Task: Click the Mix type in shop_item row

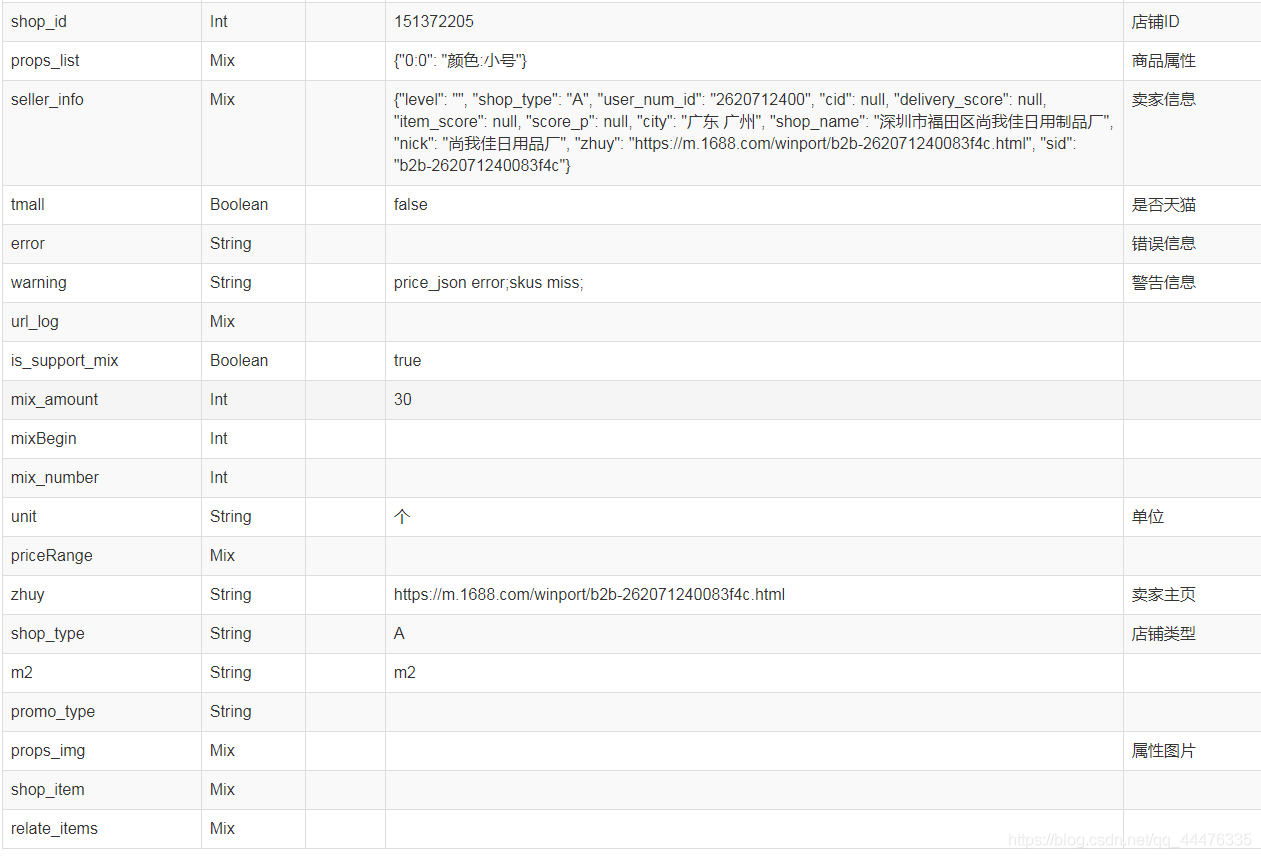Action: pyautogui.click(x=222, y=790)
